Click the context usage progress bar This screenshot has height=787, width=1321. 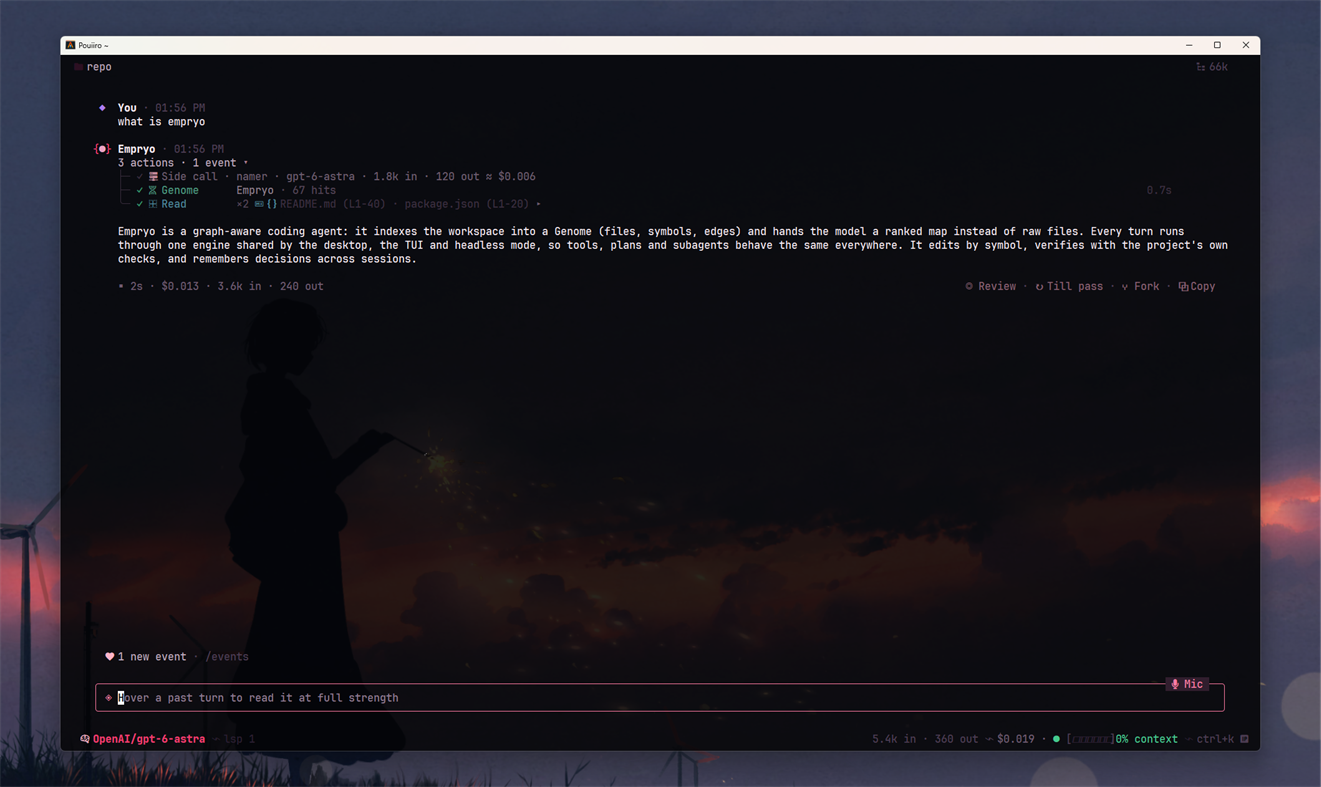pos(1090,739)
